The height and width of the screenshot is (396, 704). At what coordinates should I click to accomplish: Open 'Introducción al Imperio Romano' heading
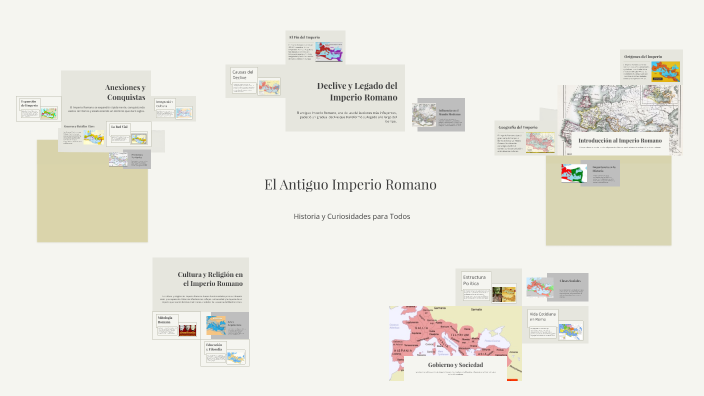point(620,141)
